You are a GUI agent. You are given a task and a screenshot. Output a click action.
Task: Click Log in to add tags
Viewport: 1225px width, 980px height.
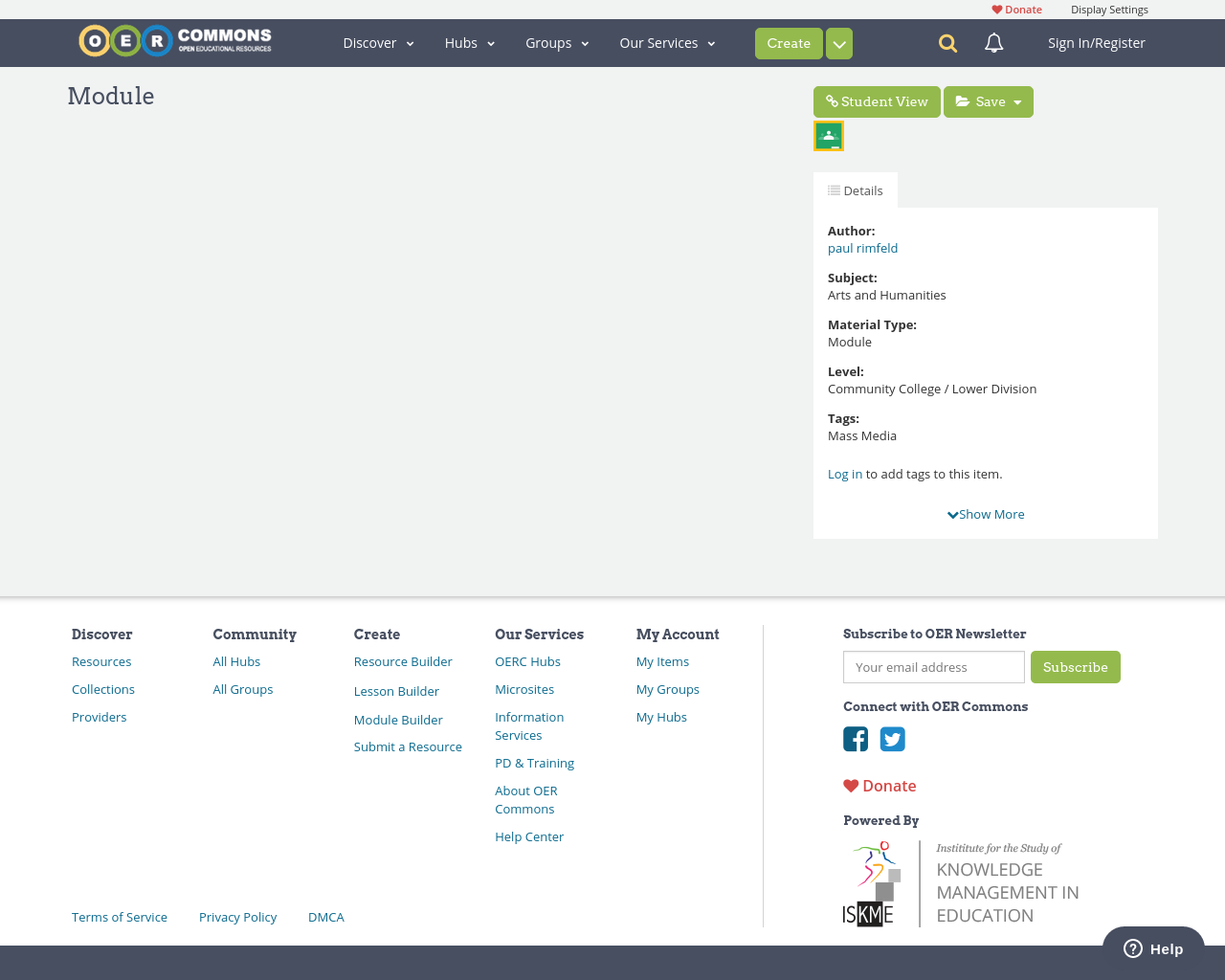click(845, 474)
